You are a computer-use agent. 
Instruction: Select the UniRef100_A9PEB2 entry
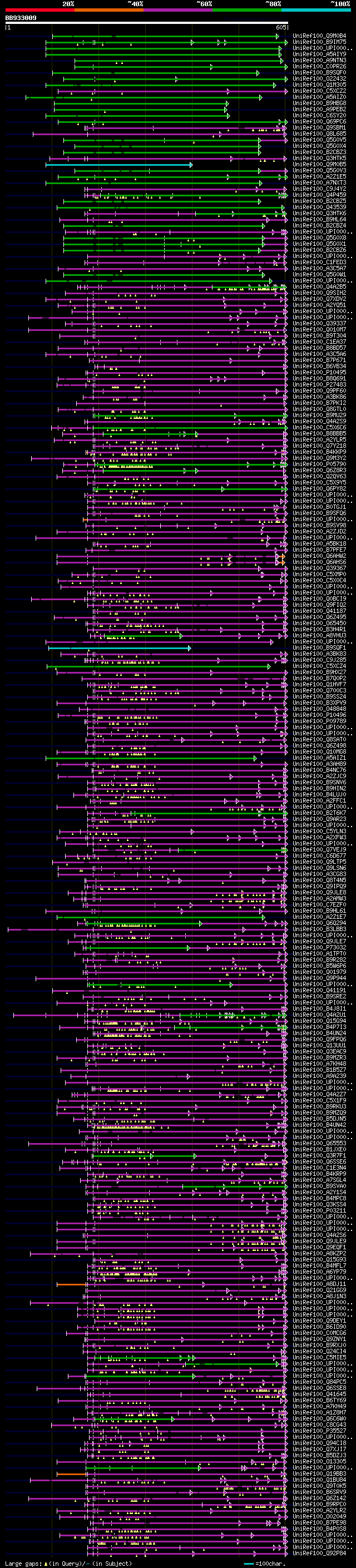(319, 109)
